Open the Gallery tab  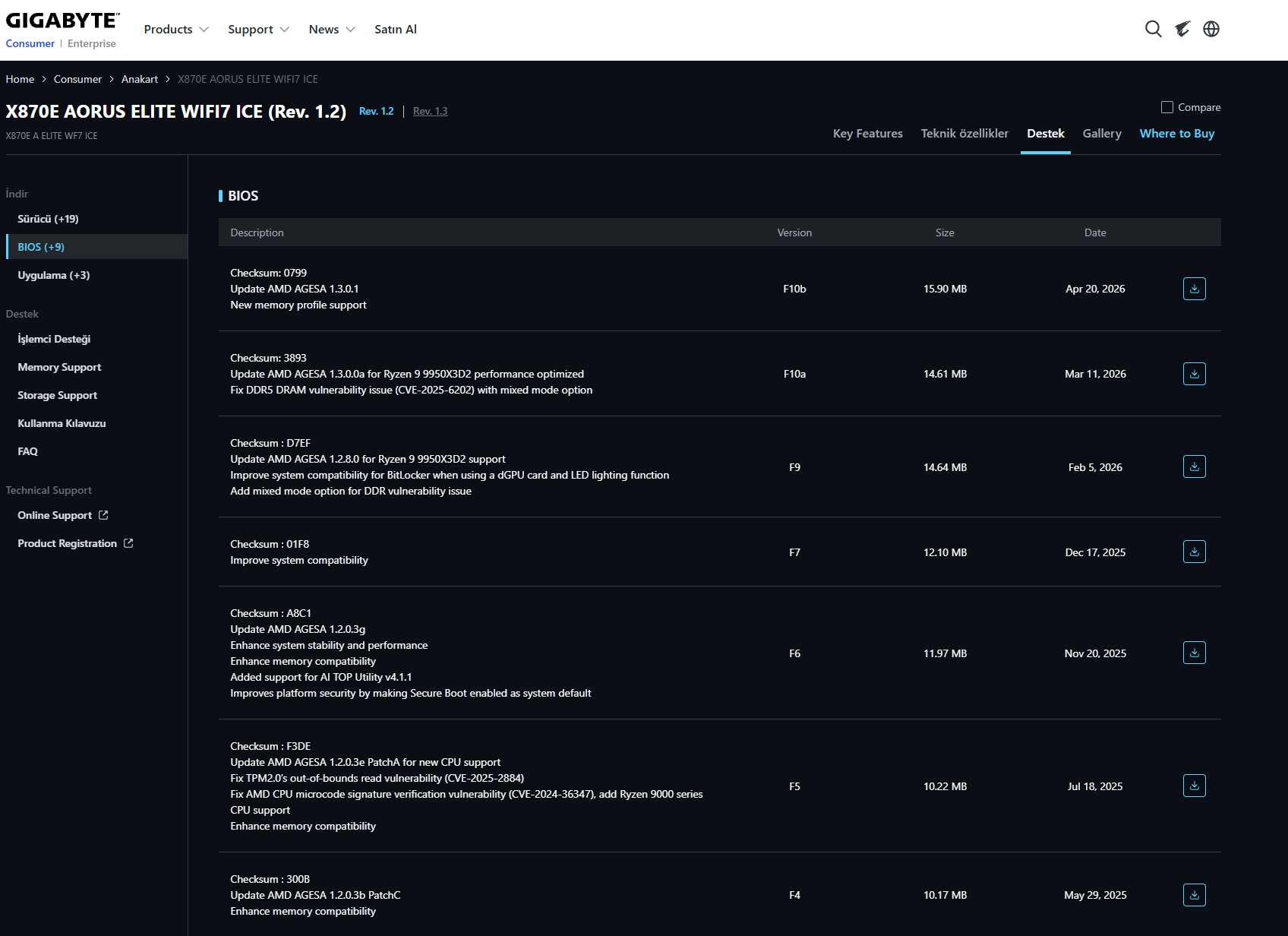coord(1102,134)
